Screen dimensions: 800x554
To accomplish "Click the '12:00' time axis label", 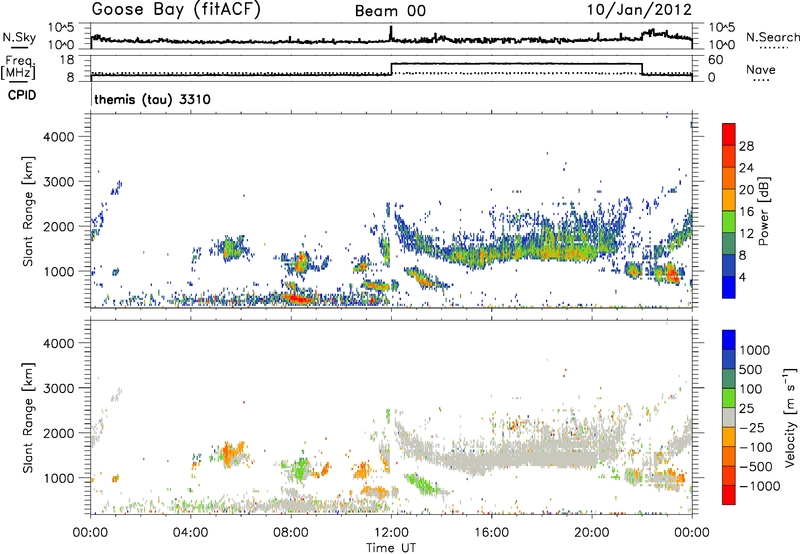I will click(391, 533).
